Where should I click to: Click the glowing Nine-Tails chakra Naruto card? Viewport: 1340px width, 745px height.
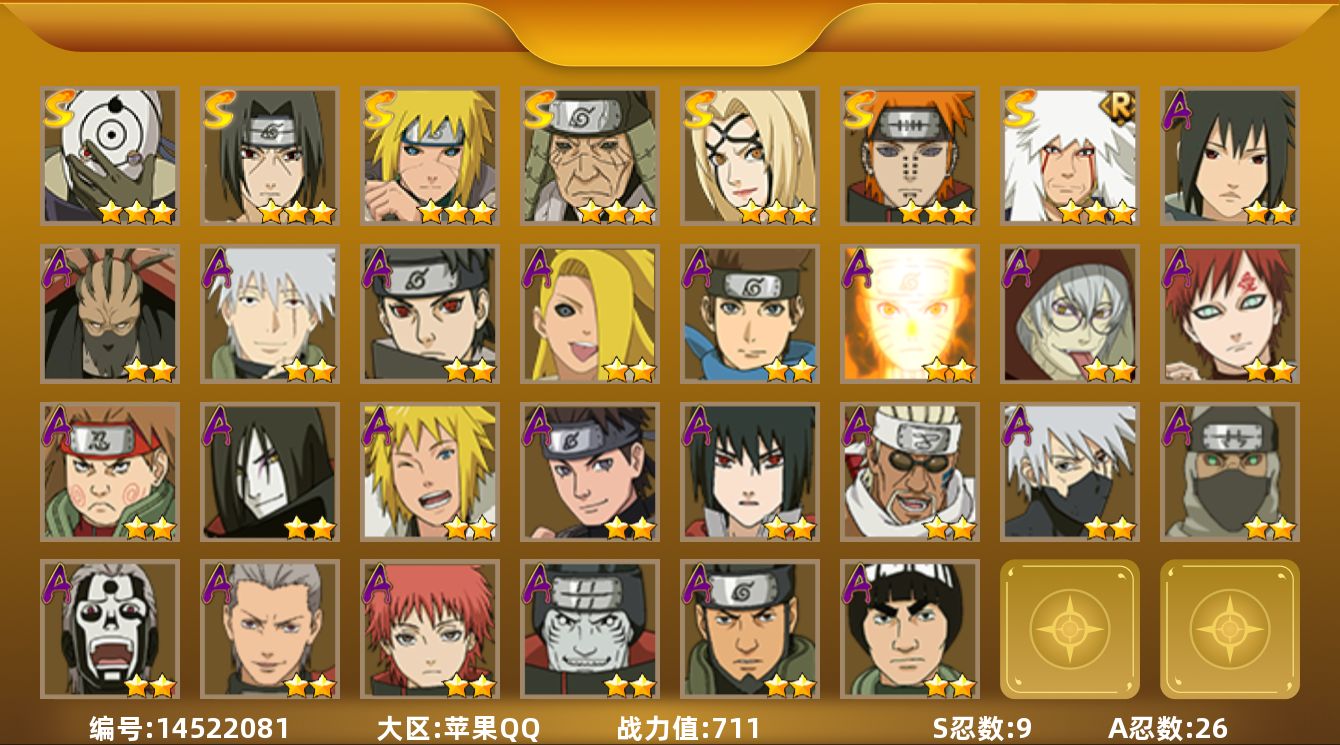(x=910, y=313)
